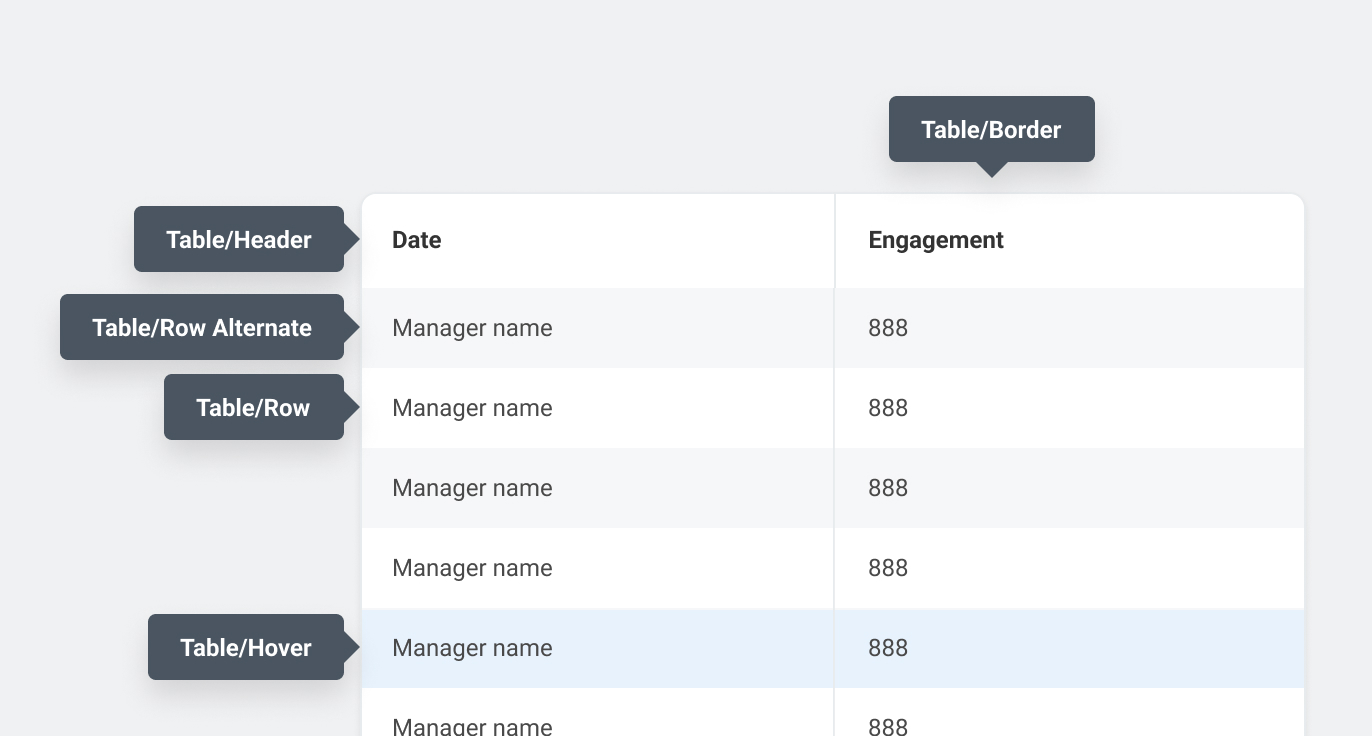Click the 888 value in third row

tap(888, 488)
